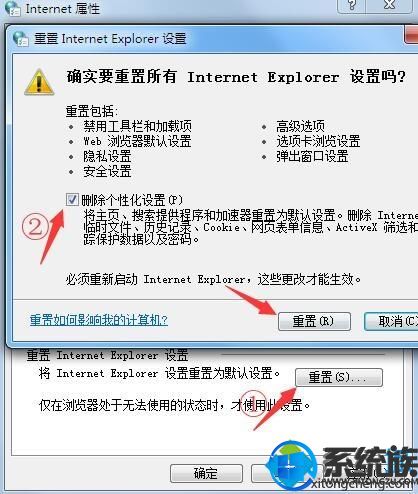Open the 重置如何影响我的计算机? link
418x494 pixels.
pos(99,320)
